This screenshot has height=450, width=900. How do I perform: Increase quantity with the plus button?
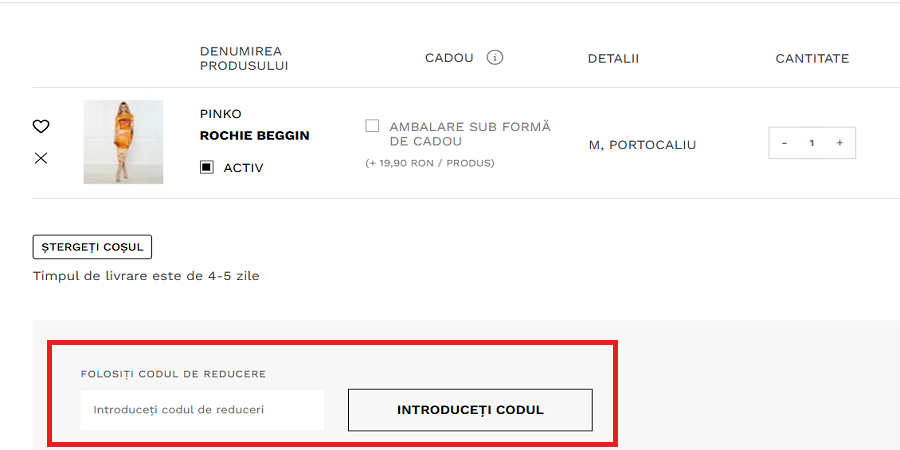tap(839, 143)
